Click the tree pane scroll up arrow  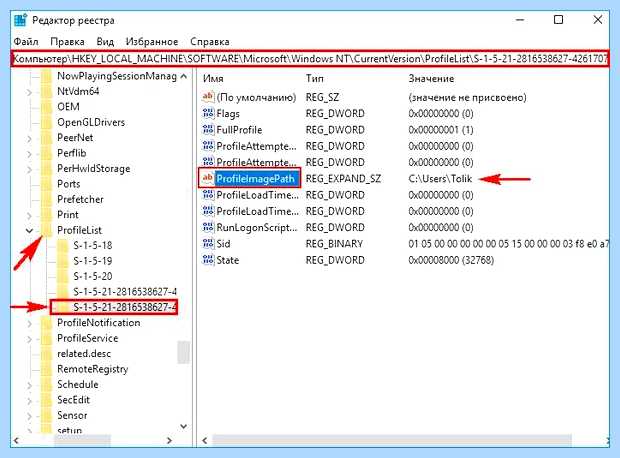183,76
